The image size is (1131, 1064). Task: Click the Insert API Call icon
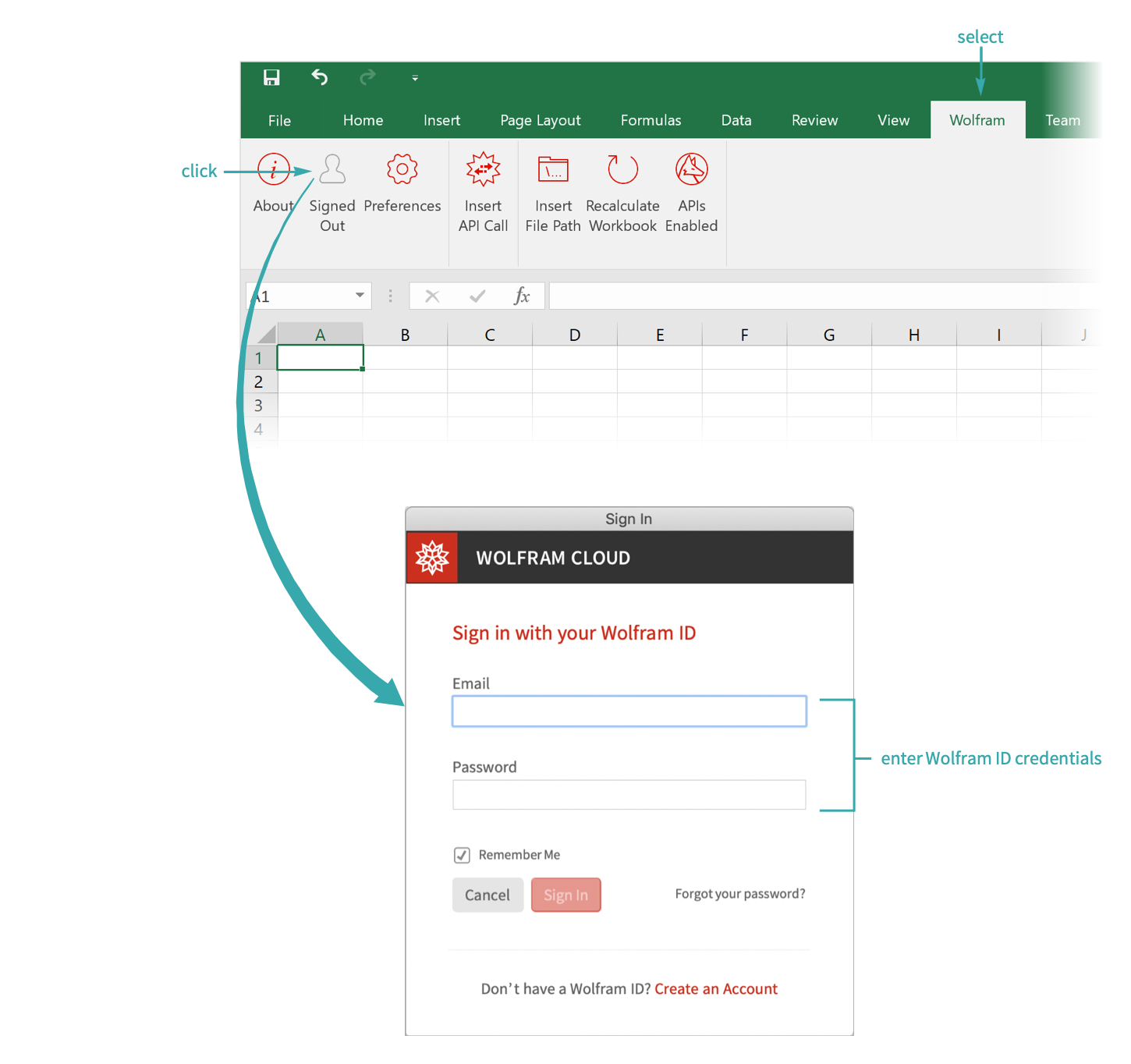click(x=483, y=169)
